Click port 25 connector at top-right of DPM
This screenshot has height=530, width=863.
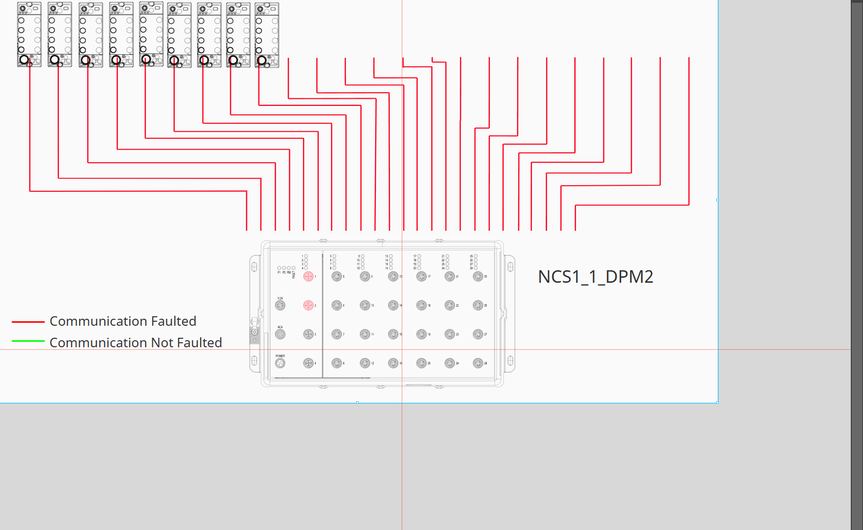(x=478, y=276)
